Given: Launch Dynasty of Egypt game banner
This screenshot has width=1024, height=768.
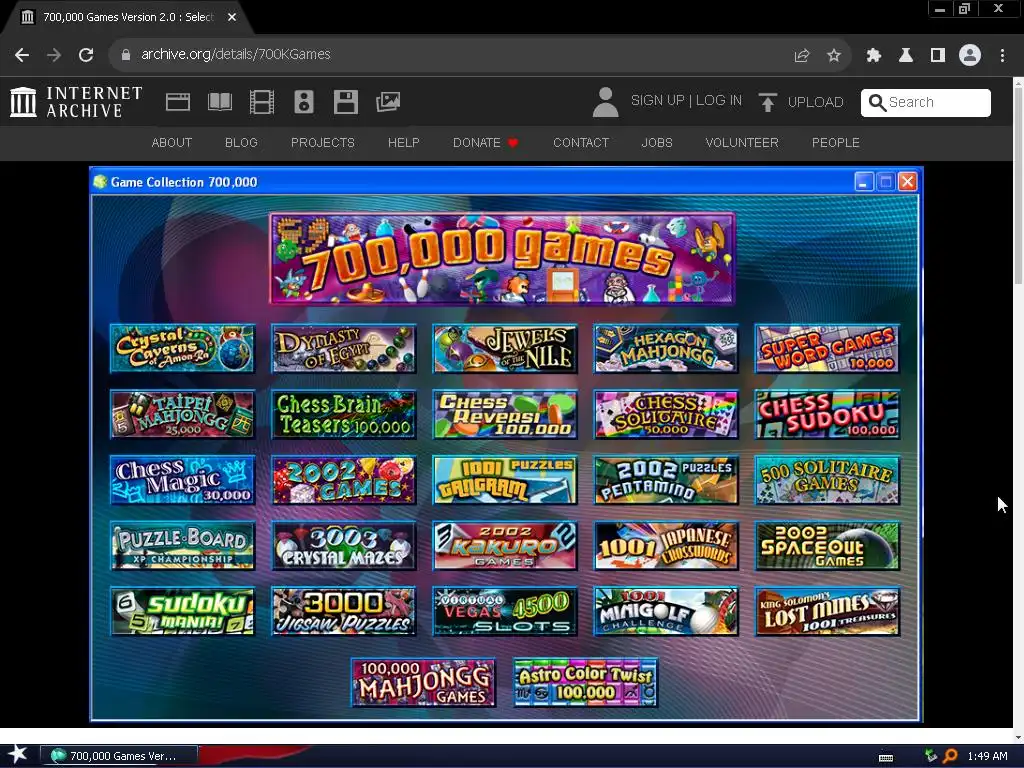Looking at the screenshot, I should pos(344,349).
